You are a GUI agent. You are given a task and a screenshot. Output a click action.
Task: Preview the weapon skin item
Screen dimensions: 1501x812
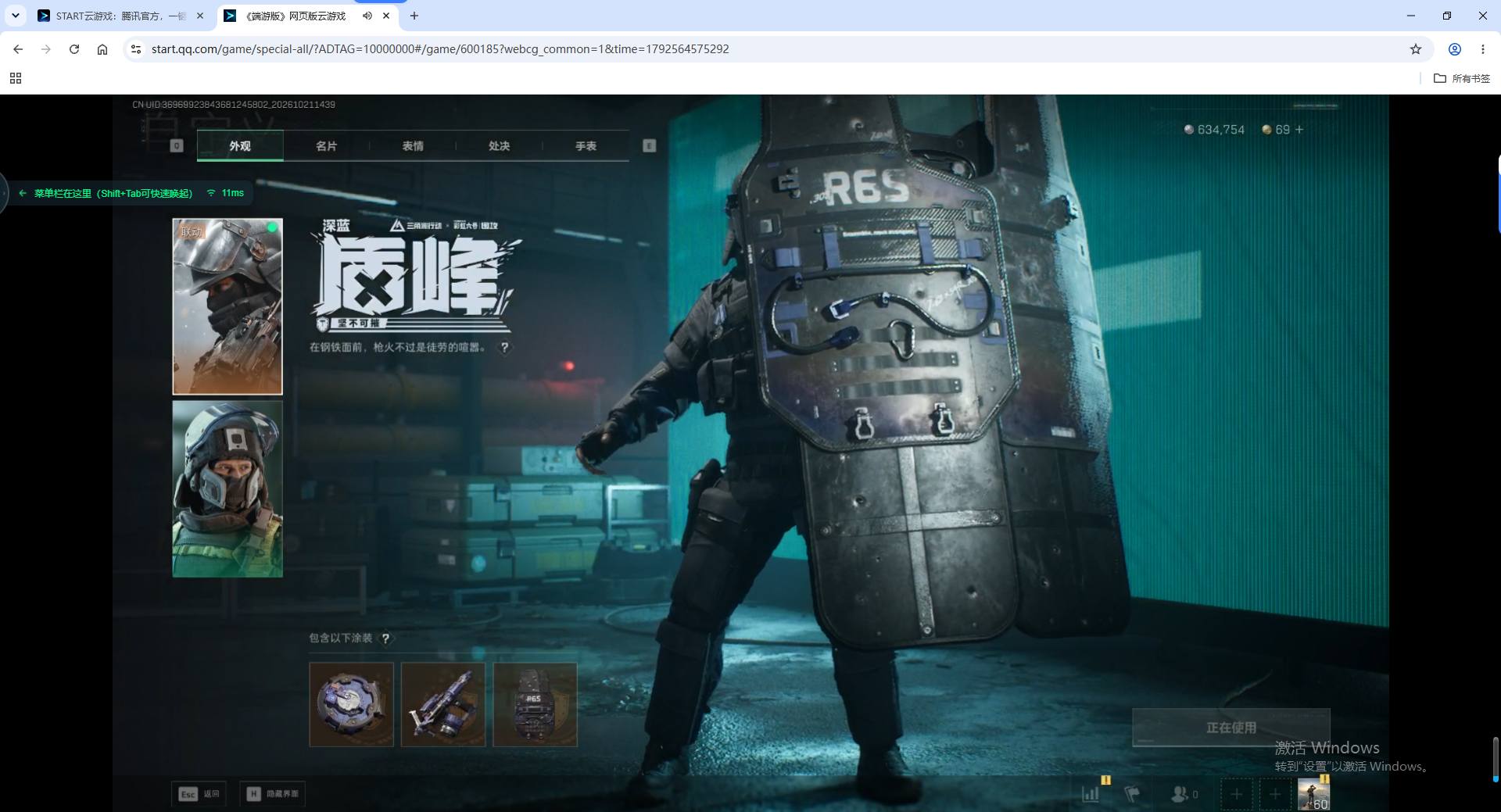[x=443, y=704]
